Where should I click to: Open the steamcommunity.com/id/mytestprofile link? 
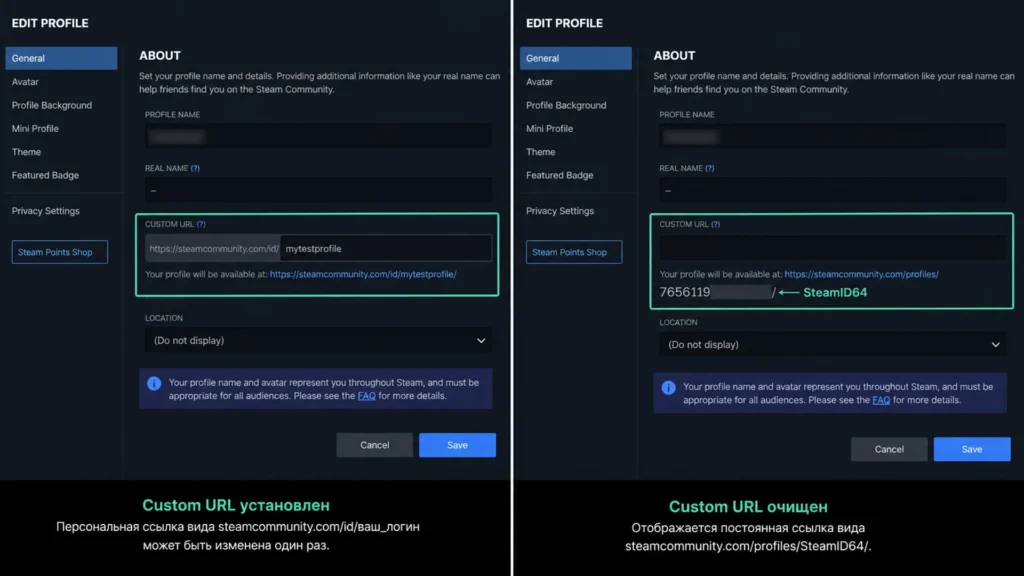[x=363, y=274]
